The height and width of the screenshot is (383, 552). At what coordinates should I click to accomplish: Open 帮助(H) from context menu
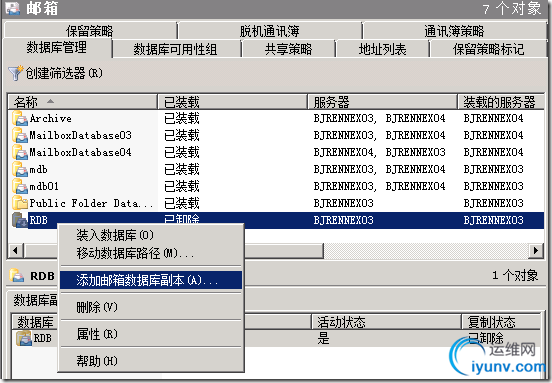point(151,361)
